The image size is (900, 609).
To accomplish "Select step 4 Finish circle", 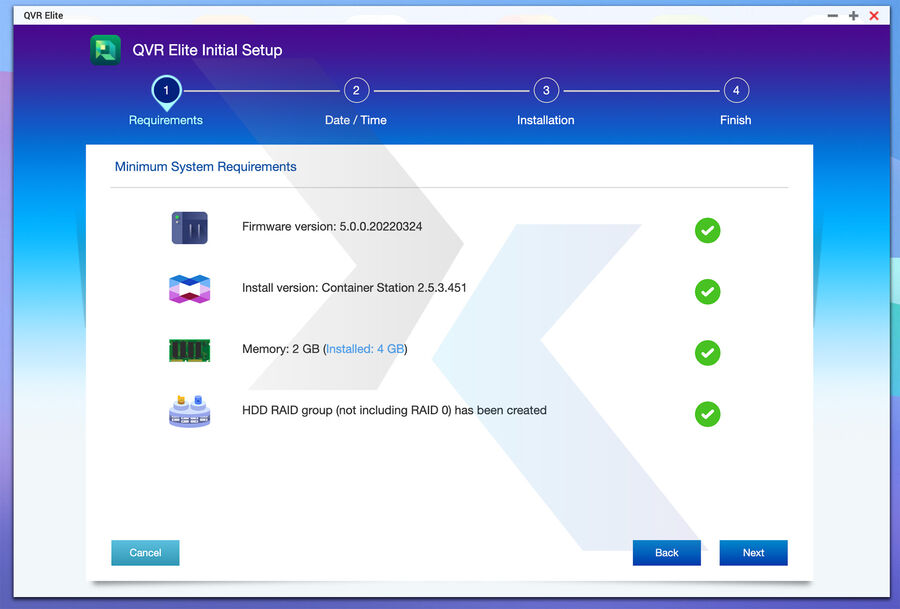I will pos(736,91).
